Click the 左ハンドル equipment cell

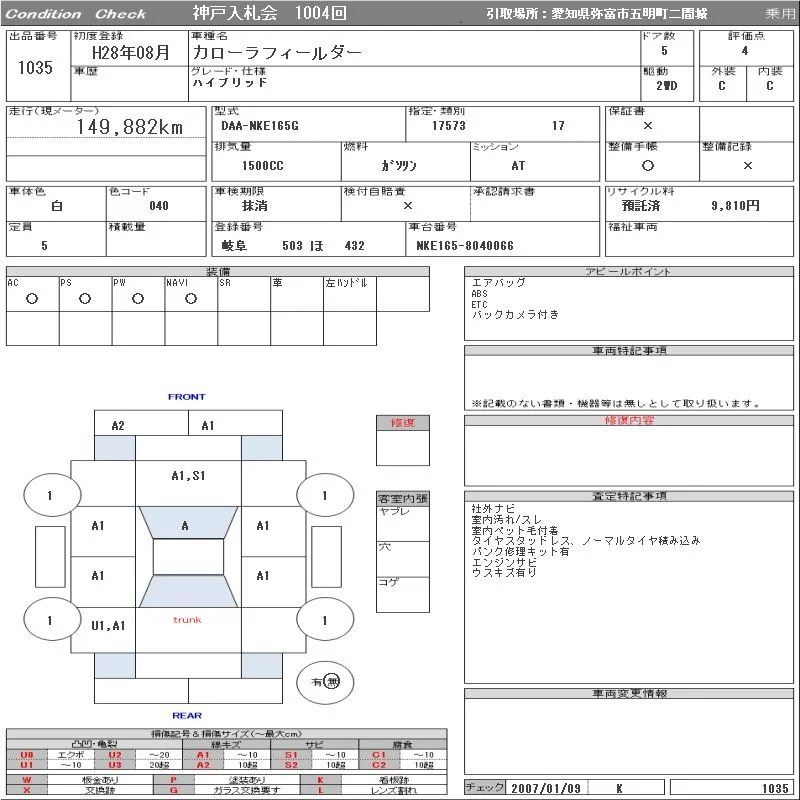click(350, 294)
